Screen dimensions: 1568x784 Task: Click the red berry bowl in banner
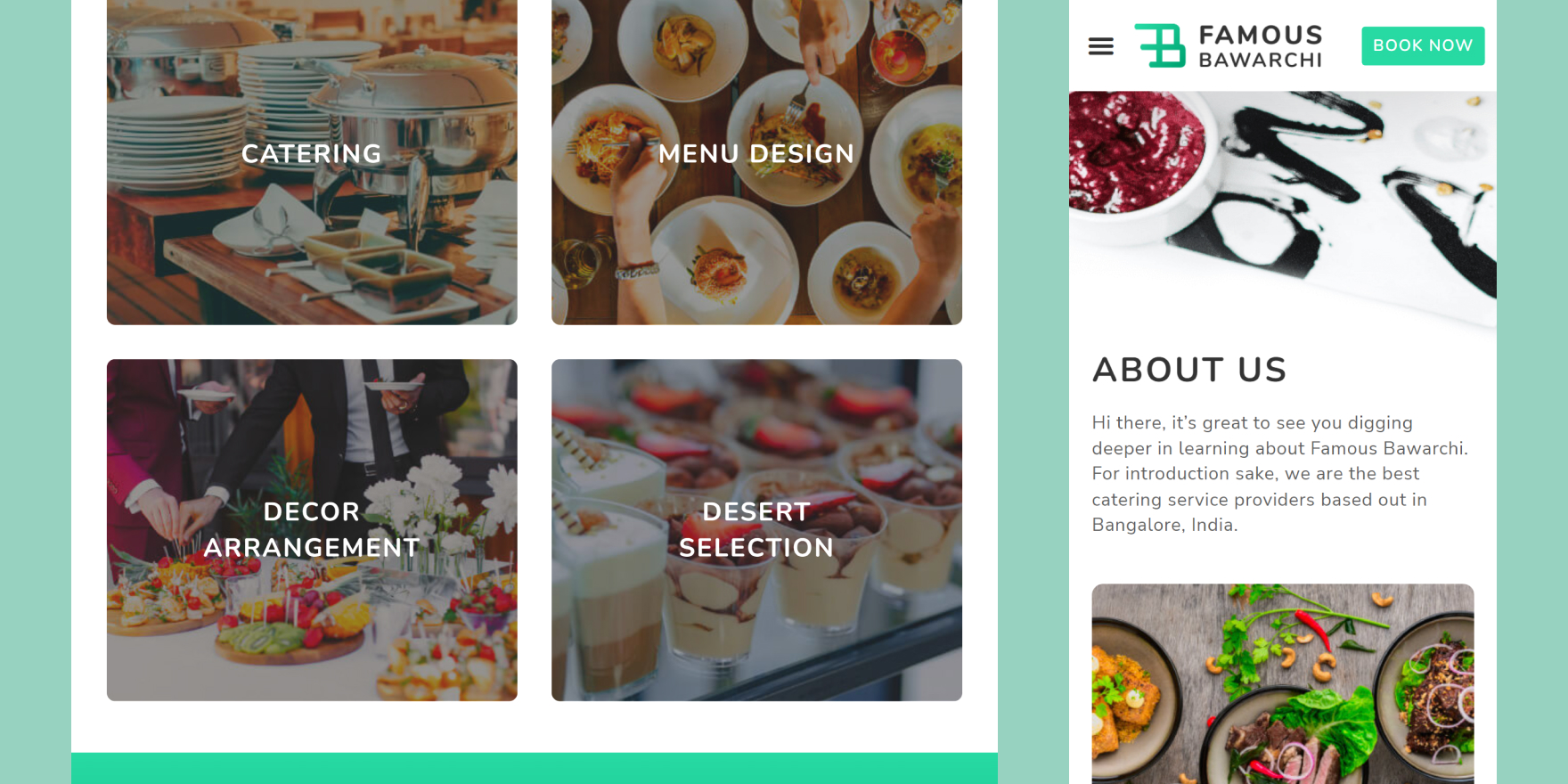pos(1133,153)
